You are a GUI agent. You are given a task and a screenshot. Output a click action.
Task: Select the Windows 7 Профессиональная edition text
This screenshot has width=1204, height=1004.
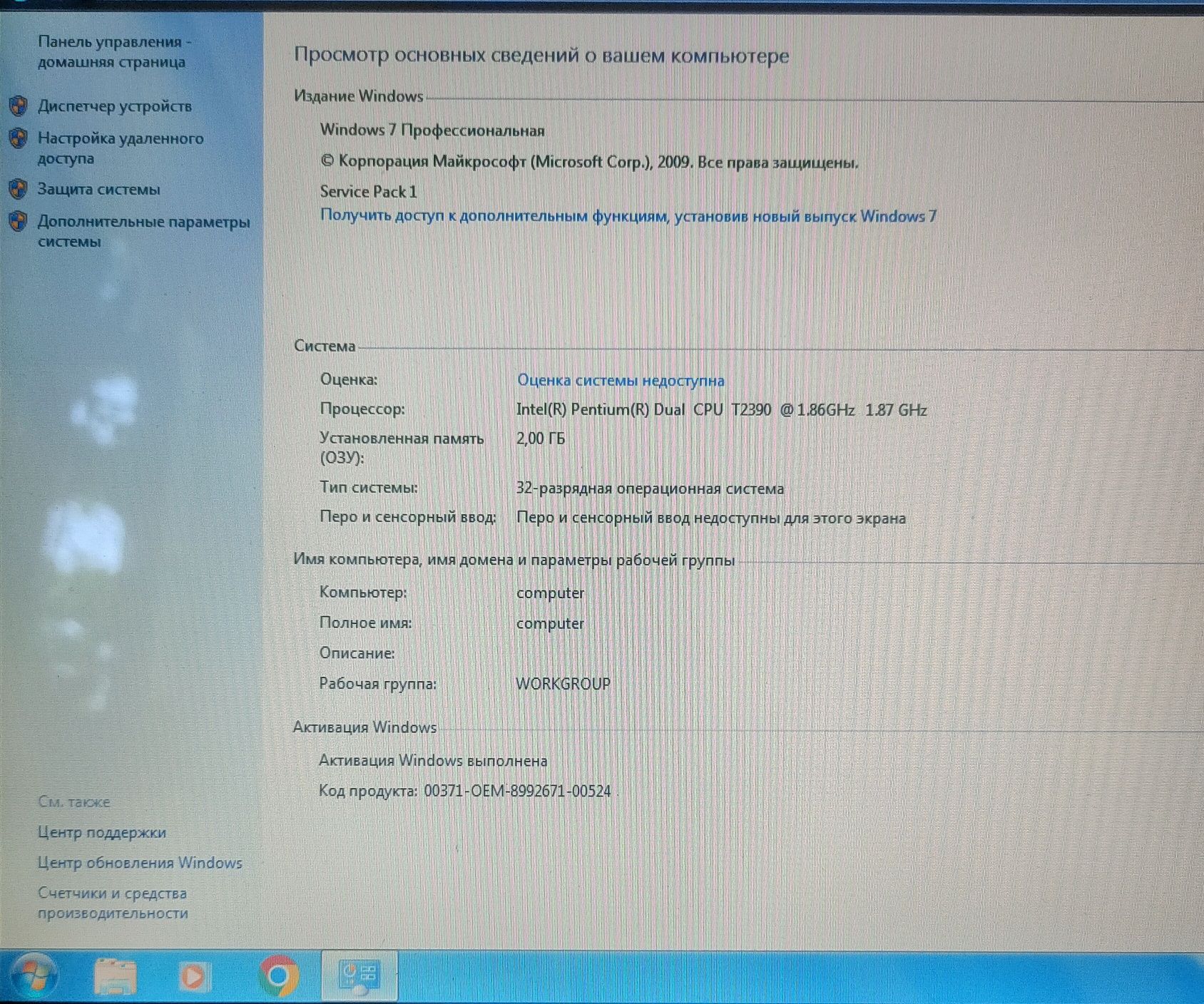[x=432, y=130]
